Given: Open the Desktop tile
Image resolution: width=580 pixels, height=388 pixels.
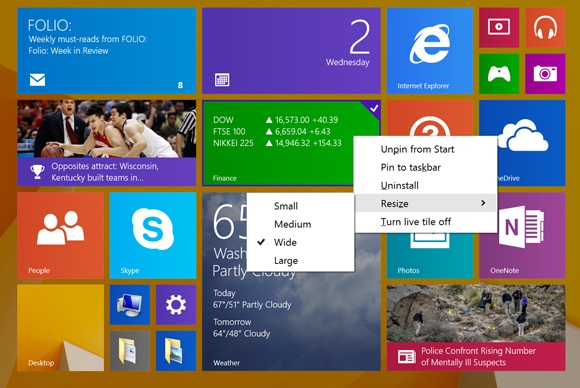Looking at the screenshot, I should (x=61, y=328).
